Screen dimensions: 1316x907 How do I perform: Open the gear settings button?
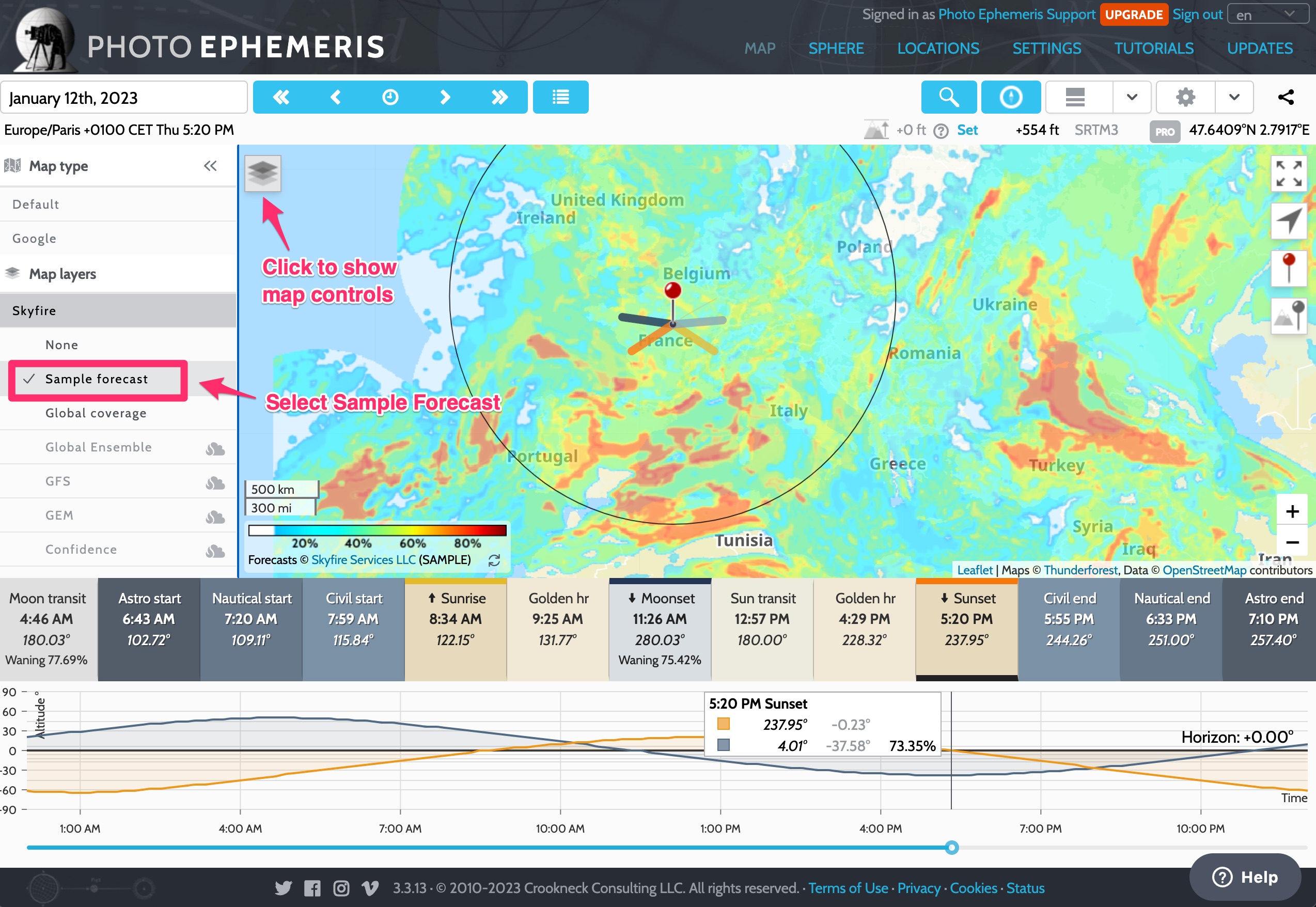pos(1185,97)
